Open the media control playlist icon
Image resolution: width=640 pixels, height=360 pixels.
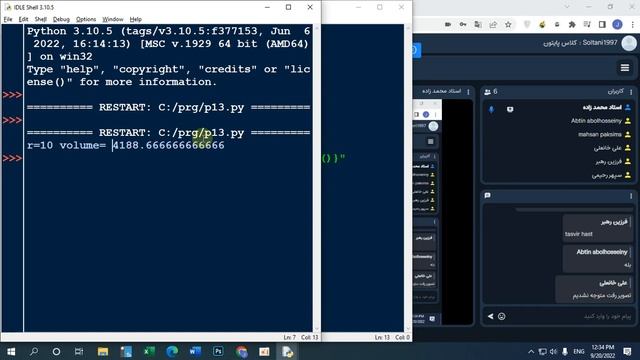[x=587, y=24]
